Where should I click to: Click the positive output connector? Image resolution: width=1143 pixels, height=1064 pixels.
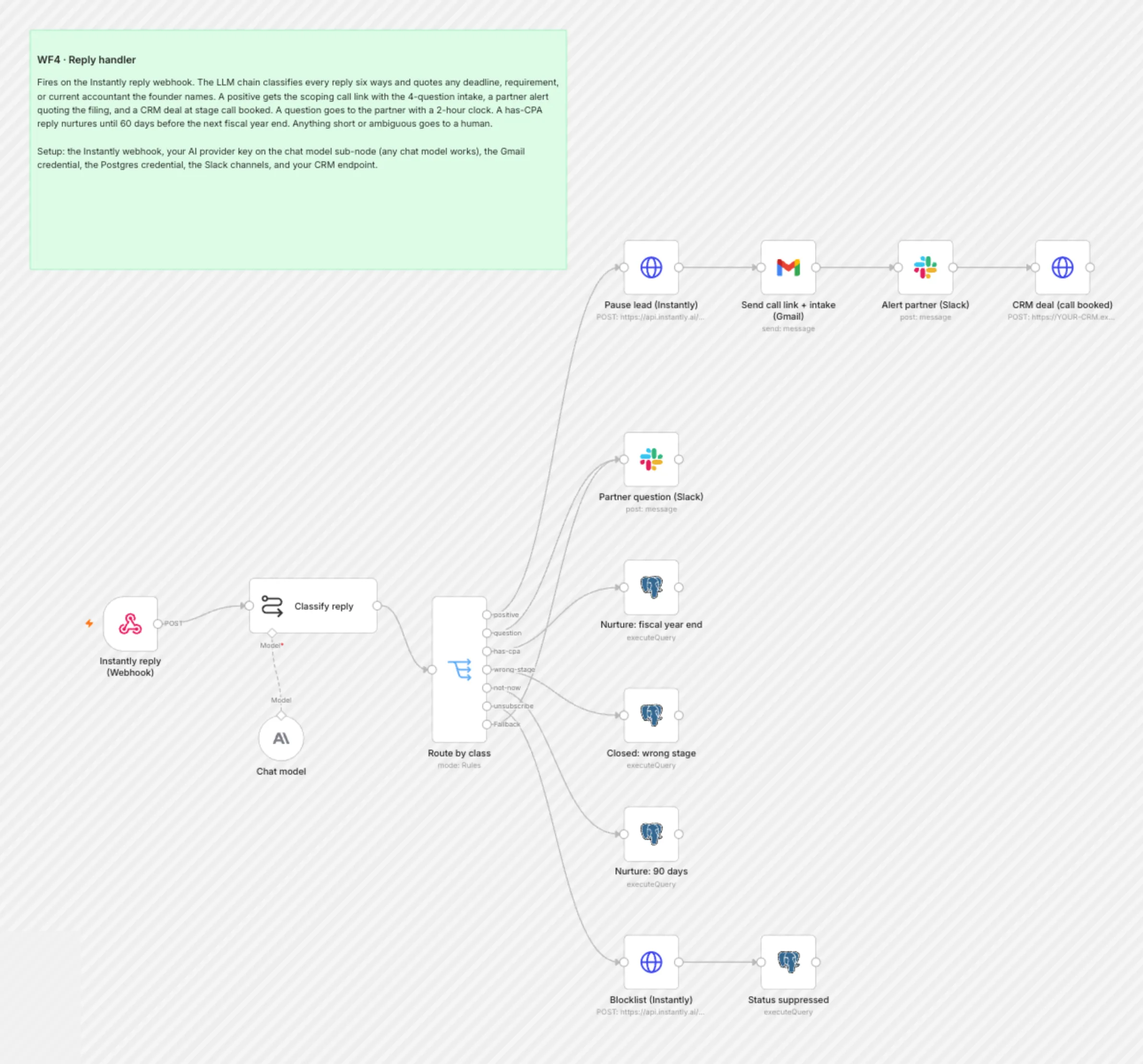point(487,615)
